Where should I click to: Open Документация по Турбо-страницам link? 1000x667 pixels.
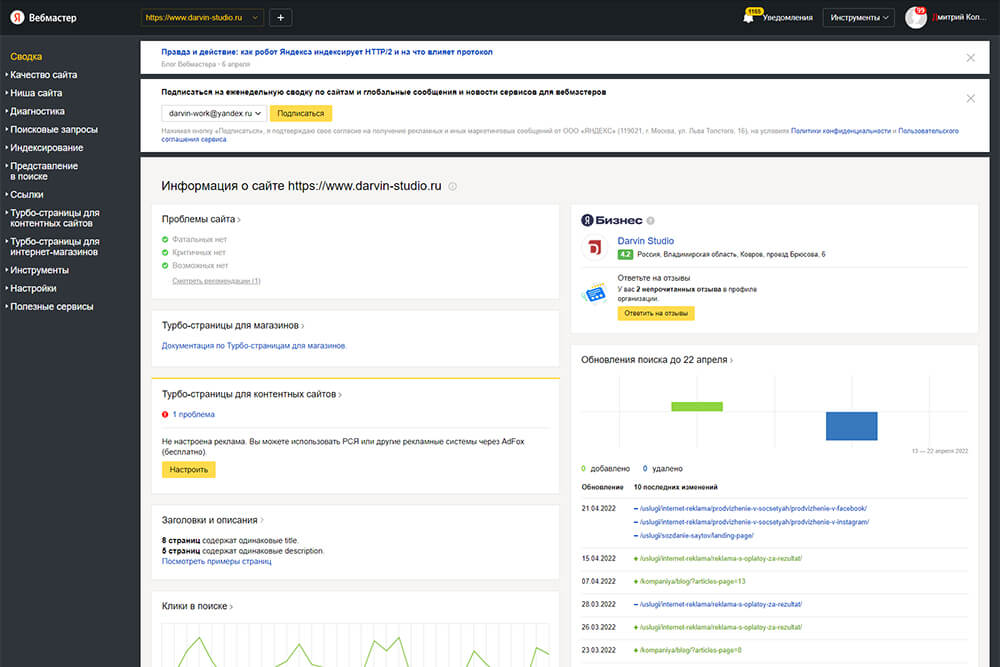(x=254, y=346)
